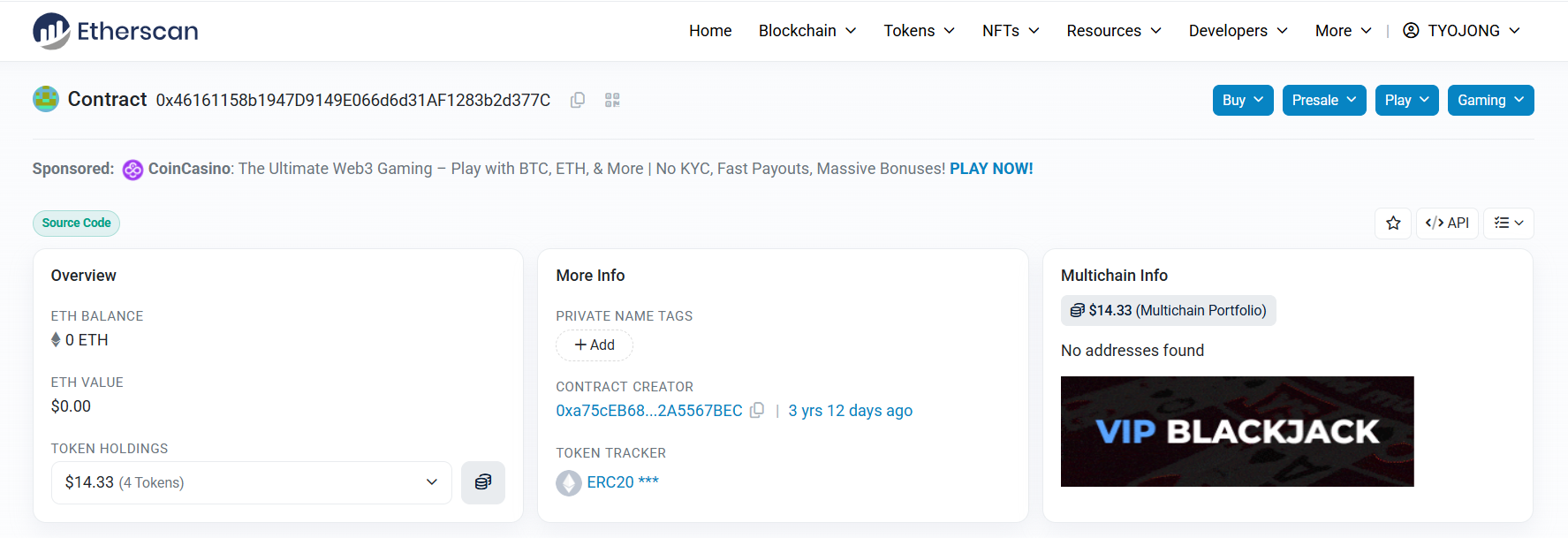Screen dimensions: 1568x538
Task: Show the address QR code
Action: point(612,100)
